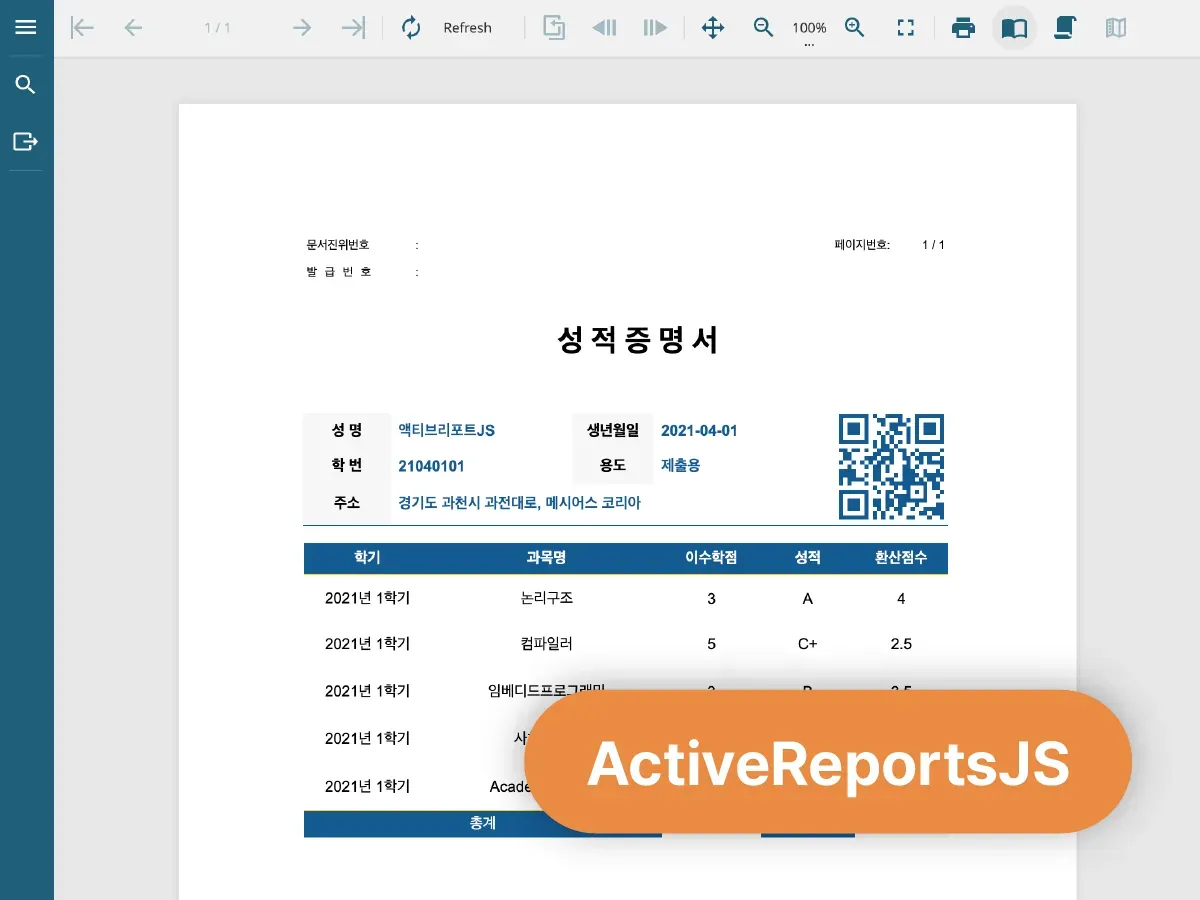Go to previous page arrow
Viewport: 1200px width, 900px height.
pos(133,28)
